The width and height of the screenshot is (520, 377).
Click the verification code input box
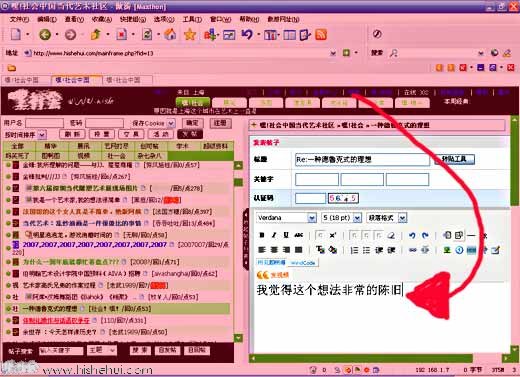pyautogui.click(x=310, y=198)
